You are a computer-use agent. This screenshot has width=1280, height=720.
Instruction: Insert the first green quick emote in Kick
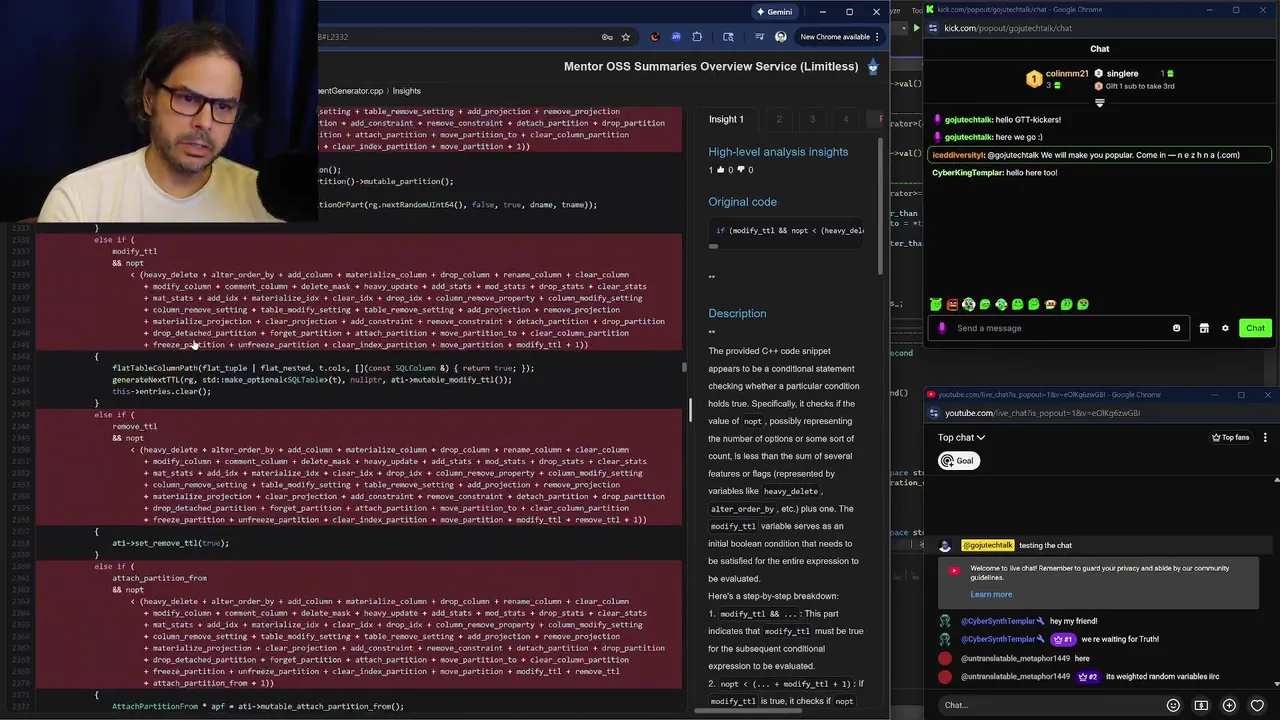click(936, 304)
